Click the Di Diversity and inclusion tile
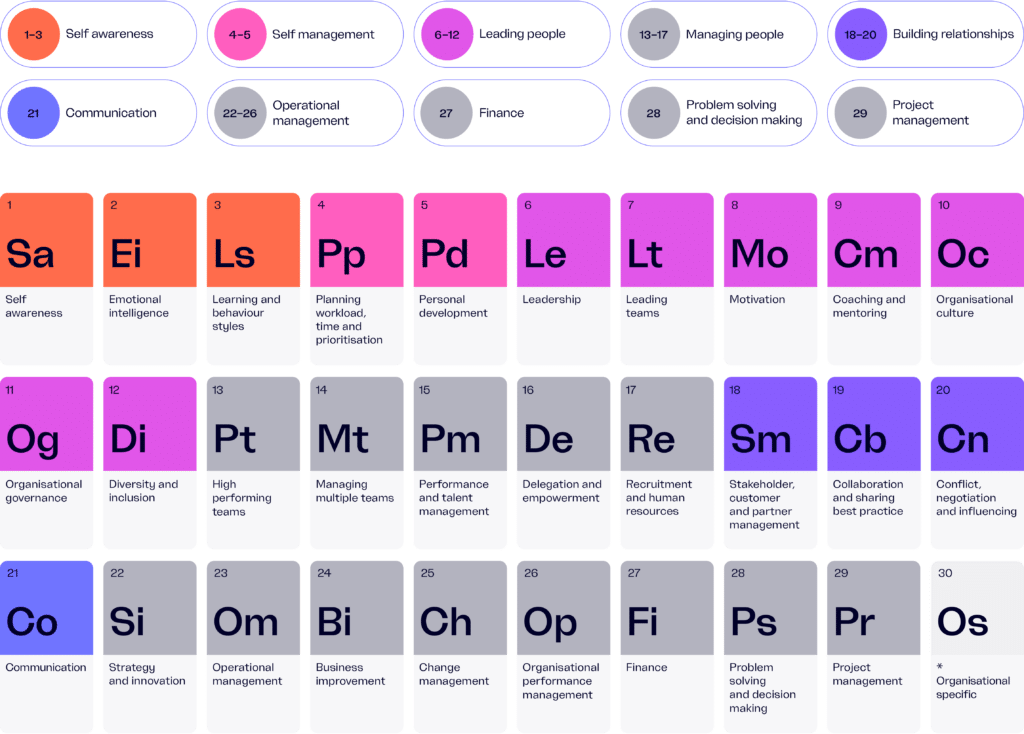 click(x=150, y=462)
